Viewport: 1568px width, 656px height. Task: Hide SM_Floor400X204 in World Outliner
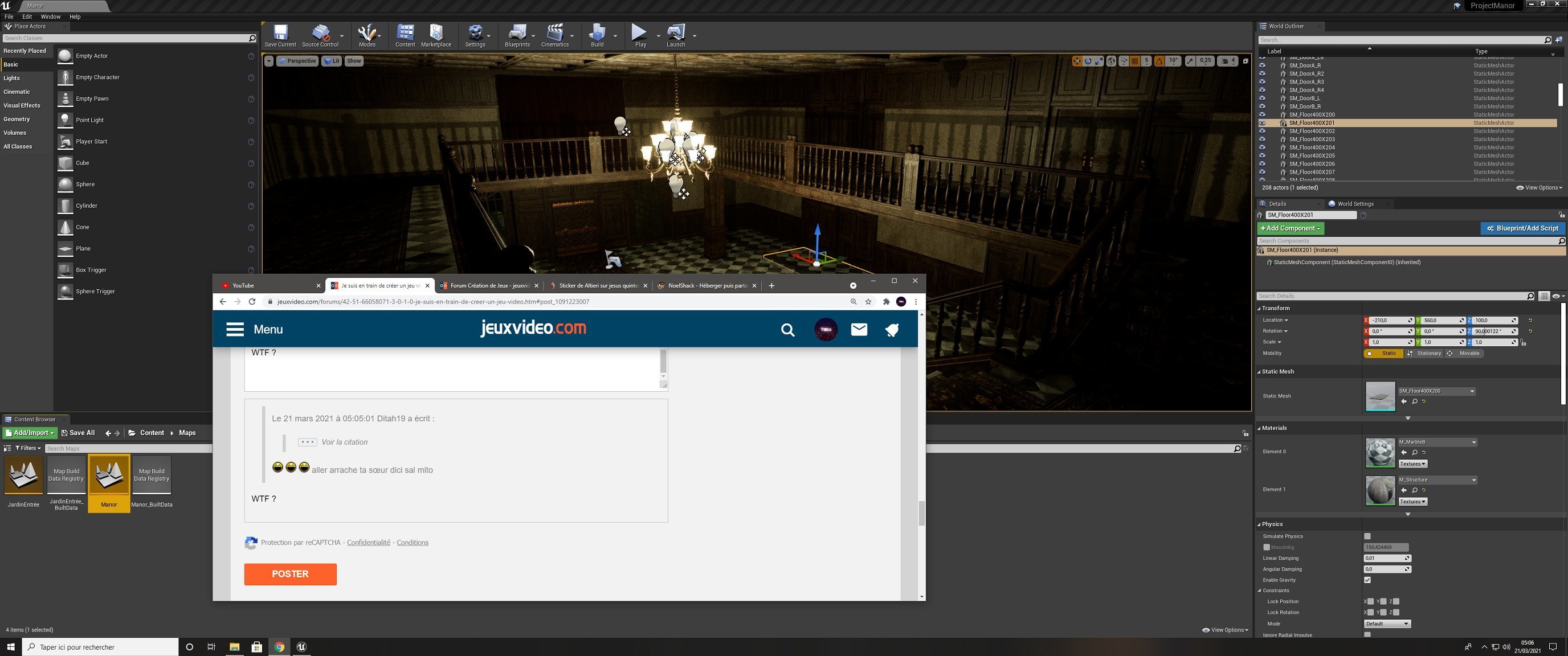click(x=1262, y=147)
